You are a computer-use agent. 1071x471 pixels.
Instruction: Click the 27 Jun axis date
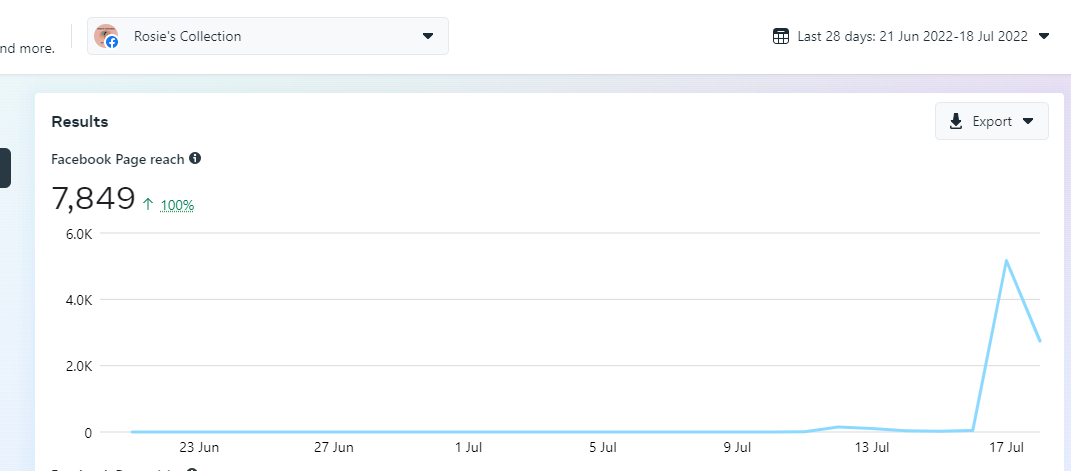[x=334, y=448]
